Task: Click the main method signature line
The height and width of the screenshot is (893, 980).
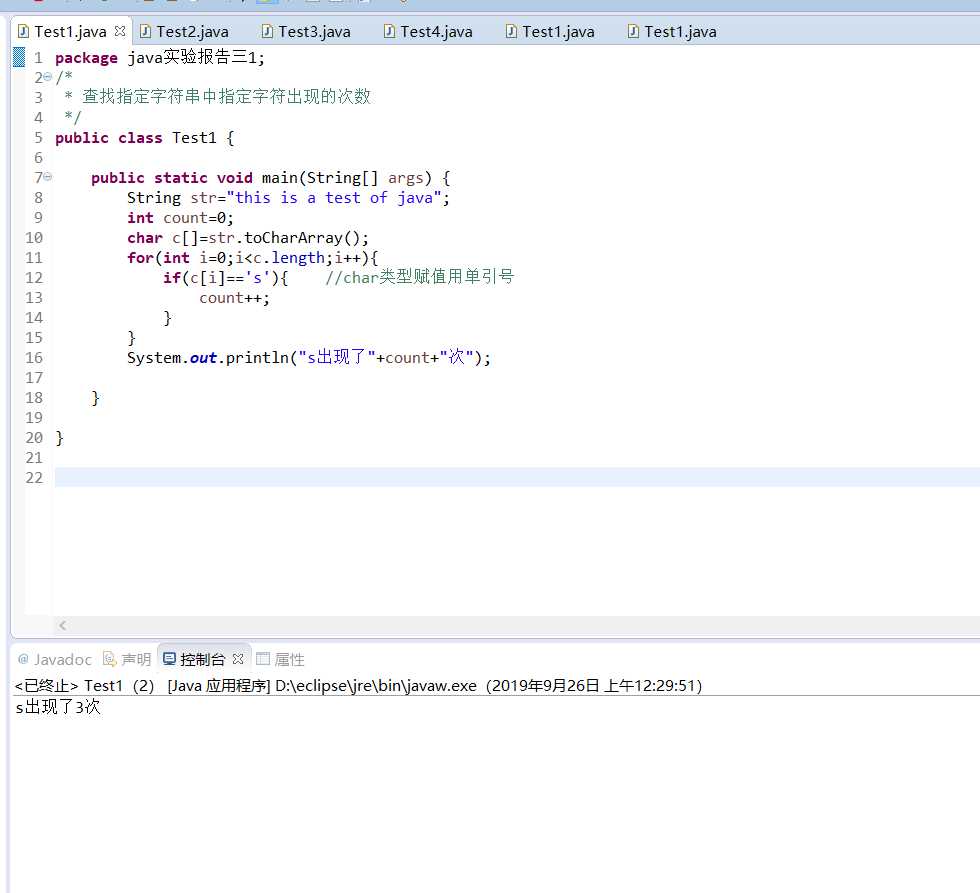Action: pos(270,177)
